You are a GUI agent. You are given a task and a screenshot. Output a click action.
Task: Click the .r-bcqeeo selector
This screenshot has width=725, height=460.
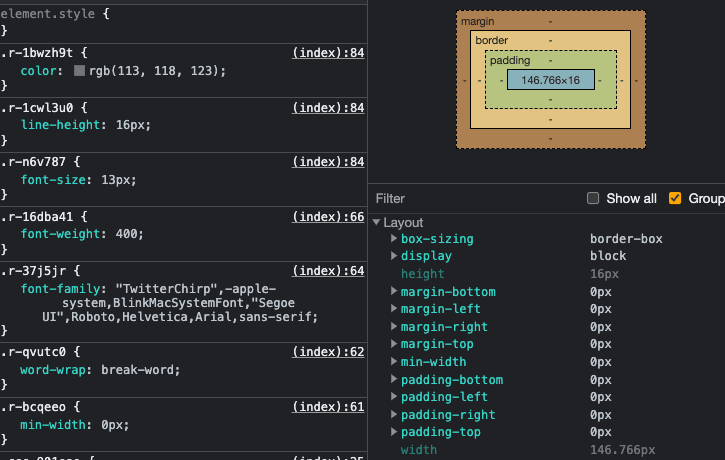(x=33, y=407)
